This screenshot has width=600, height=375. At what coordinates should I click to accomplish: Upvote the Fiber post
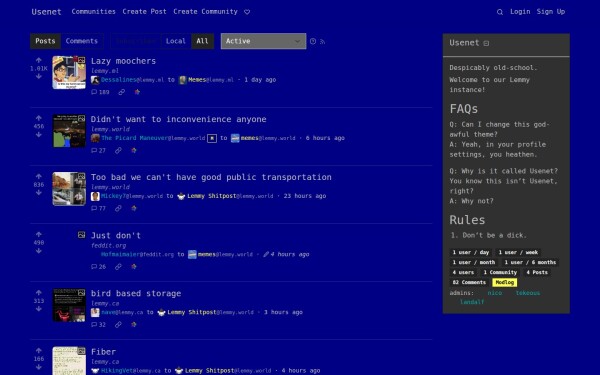pyautogui.click(x=39, y=351)
